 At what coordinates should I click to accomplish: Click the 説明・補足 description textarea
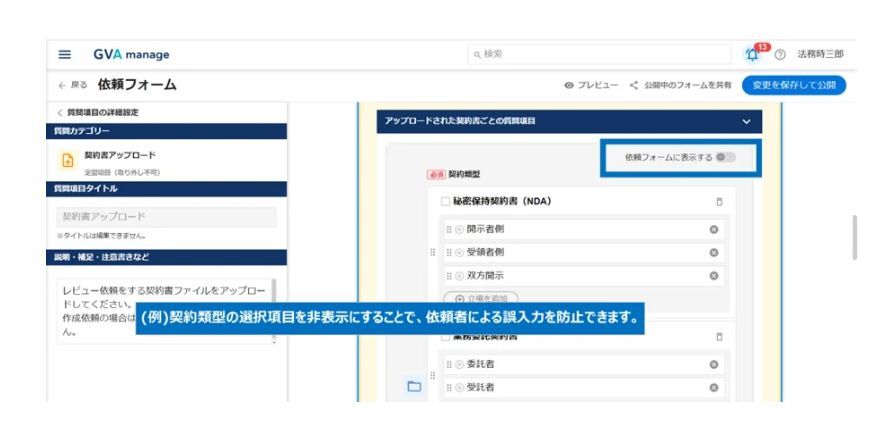[164, 311]
